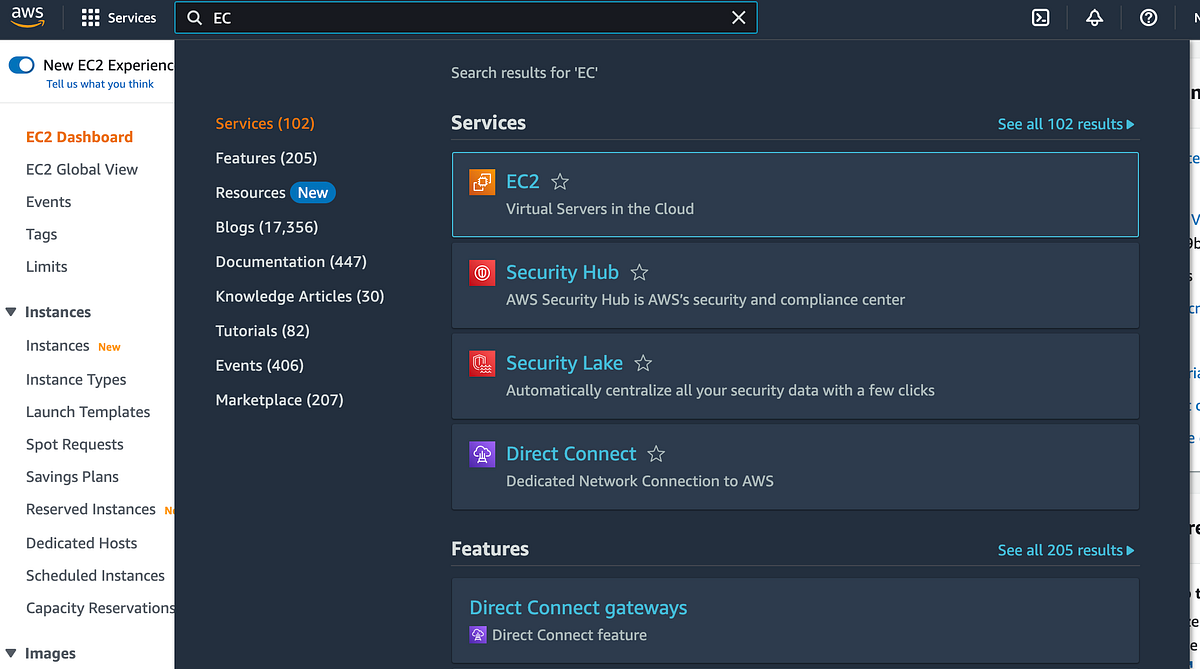Open the notifications bell
The width and height of the screenshot is (1200, 669).
1094,17
